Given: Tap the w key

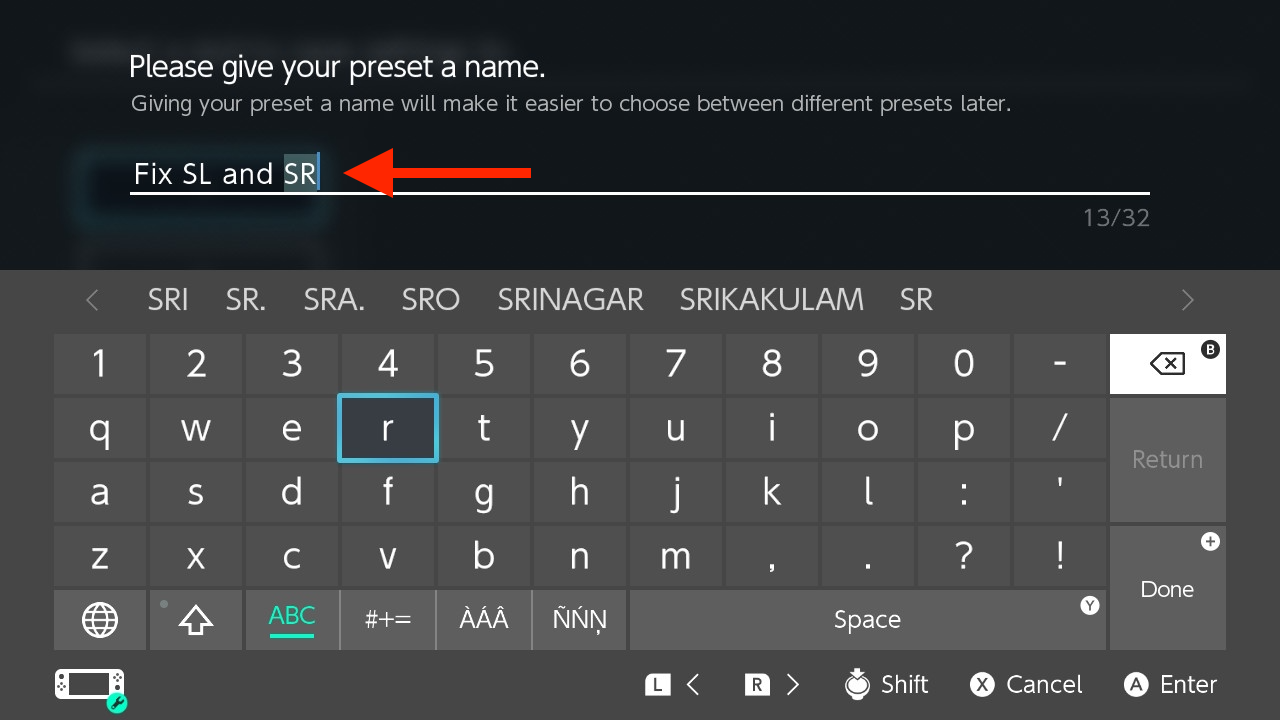Looking at the screenshot, I should 196,428.
